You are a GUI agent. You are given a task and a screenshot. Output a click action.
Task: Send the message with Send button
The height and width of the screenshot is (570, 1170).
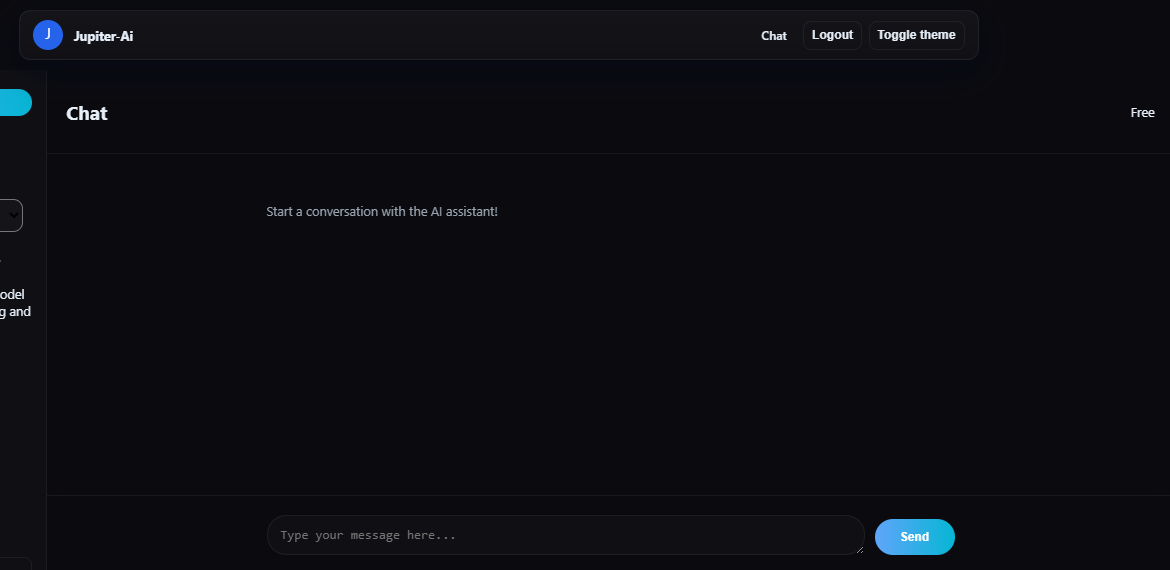(914, 537)
